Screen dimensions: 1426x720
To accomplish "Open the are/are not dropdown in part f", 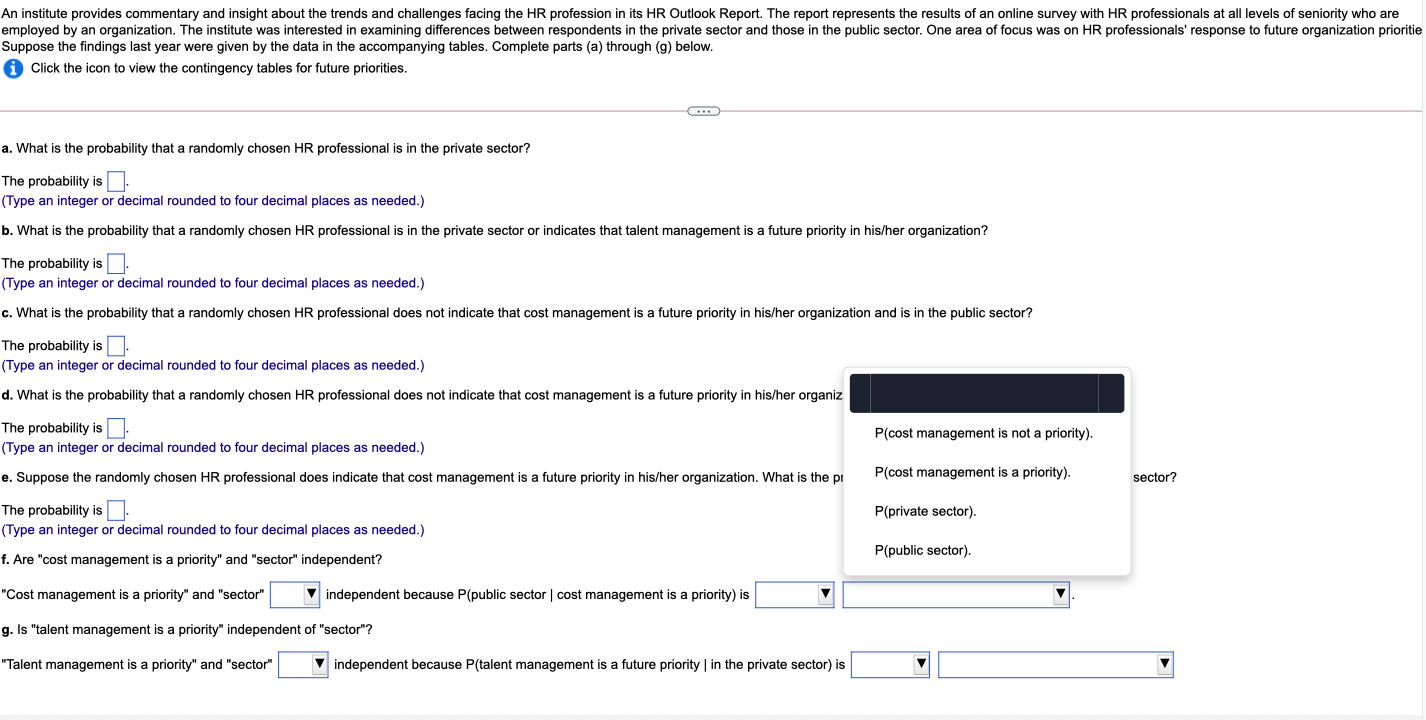I will tap(294, 594).
